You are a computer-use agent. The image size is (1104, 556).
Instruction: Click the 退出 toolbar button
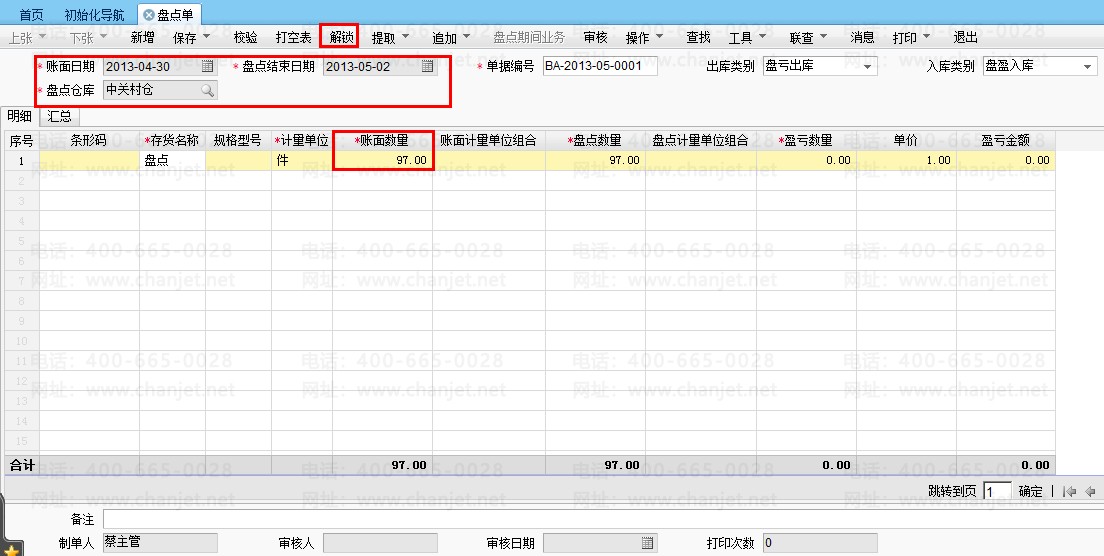(965, 37)
